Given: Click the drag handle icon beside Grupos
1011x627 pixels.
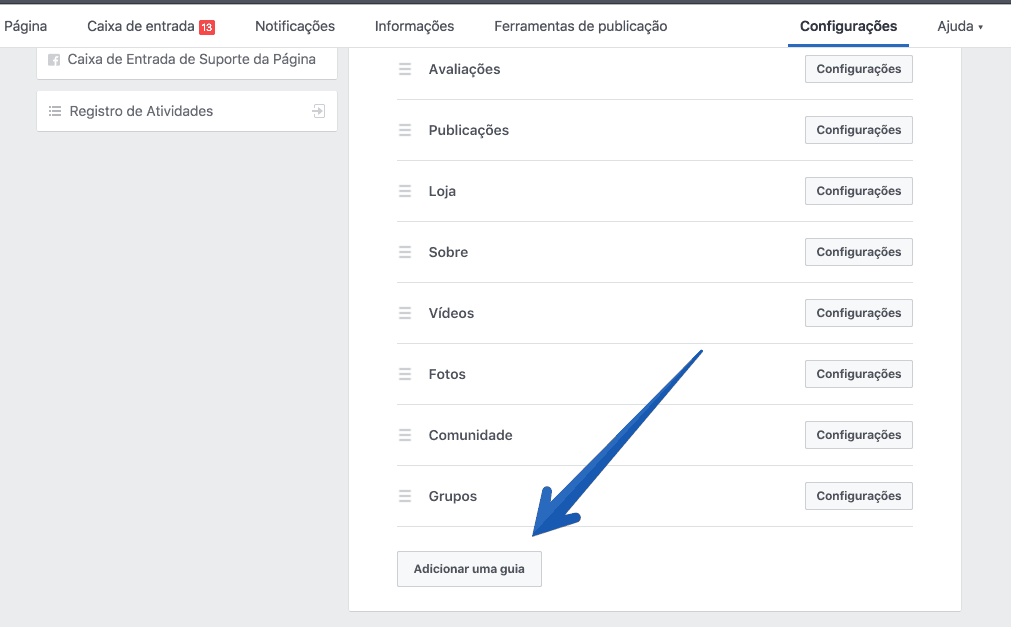Looking at the screenshot, I should point(405,496).
